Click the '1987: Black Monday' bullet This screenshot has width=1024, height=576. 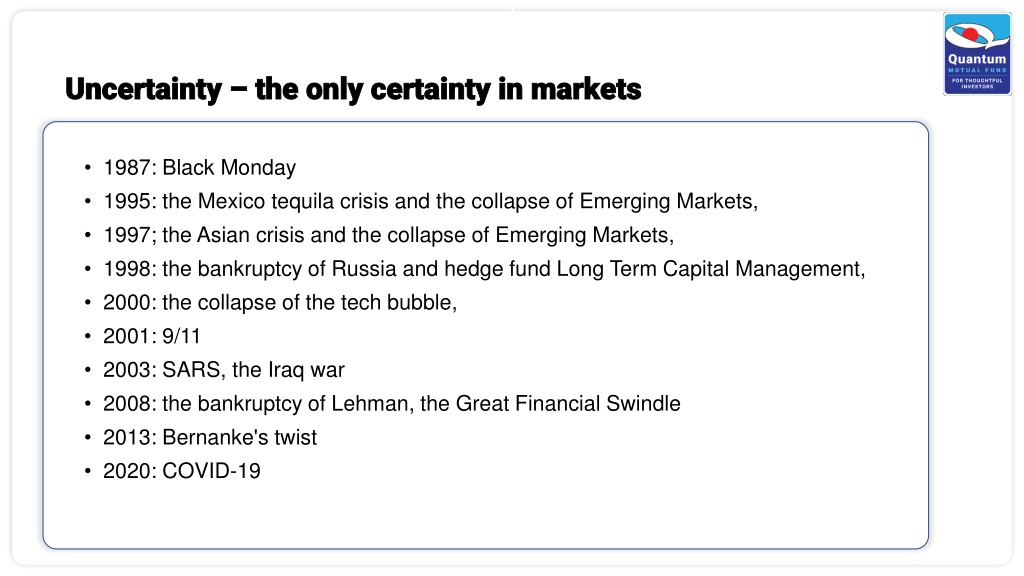coord(199,168)
